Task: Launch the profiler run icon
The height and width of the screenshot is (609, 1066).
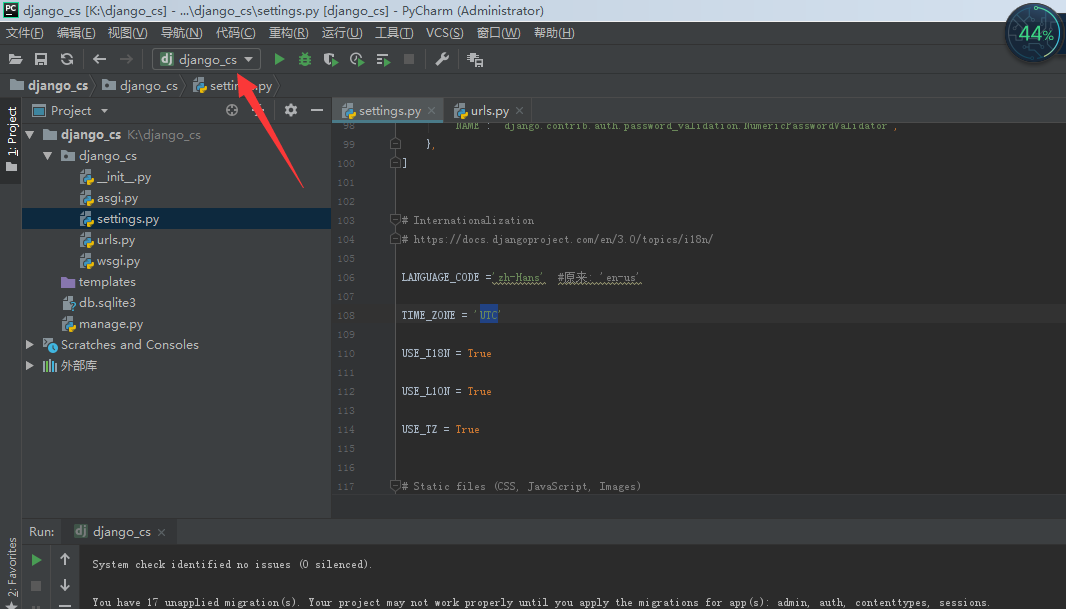Action: [x=356, y=60]
